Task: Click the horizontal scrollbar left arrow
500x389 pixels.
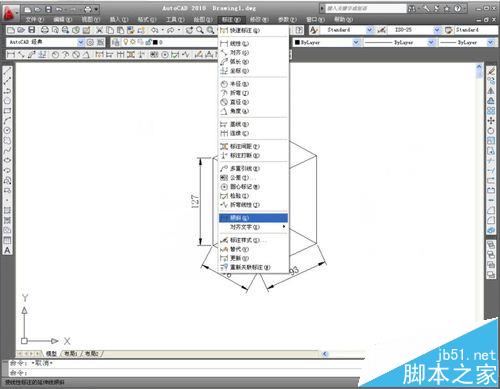Action: click(x=325, y=354)
